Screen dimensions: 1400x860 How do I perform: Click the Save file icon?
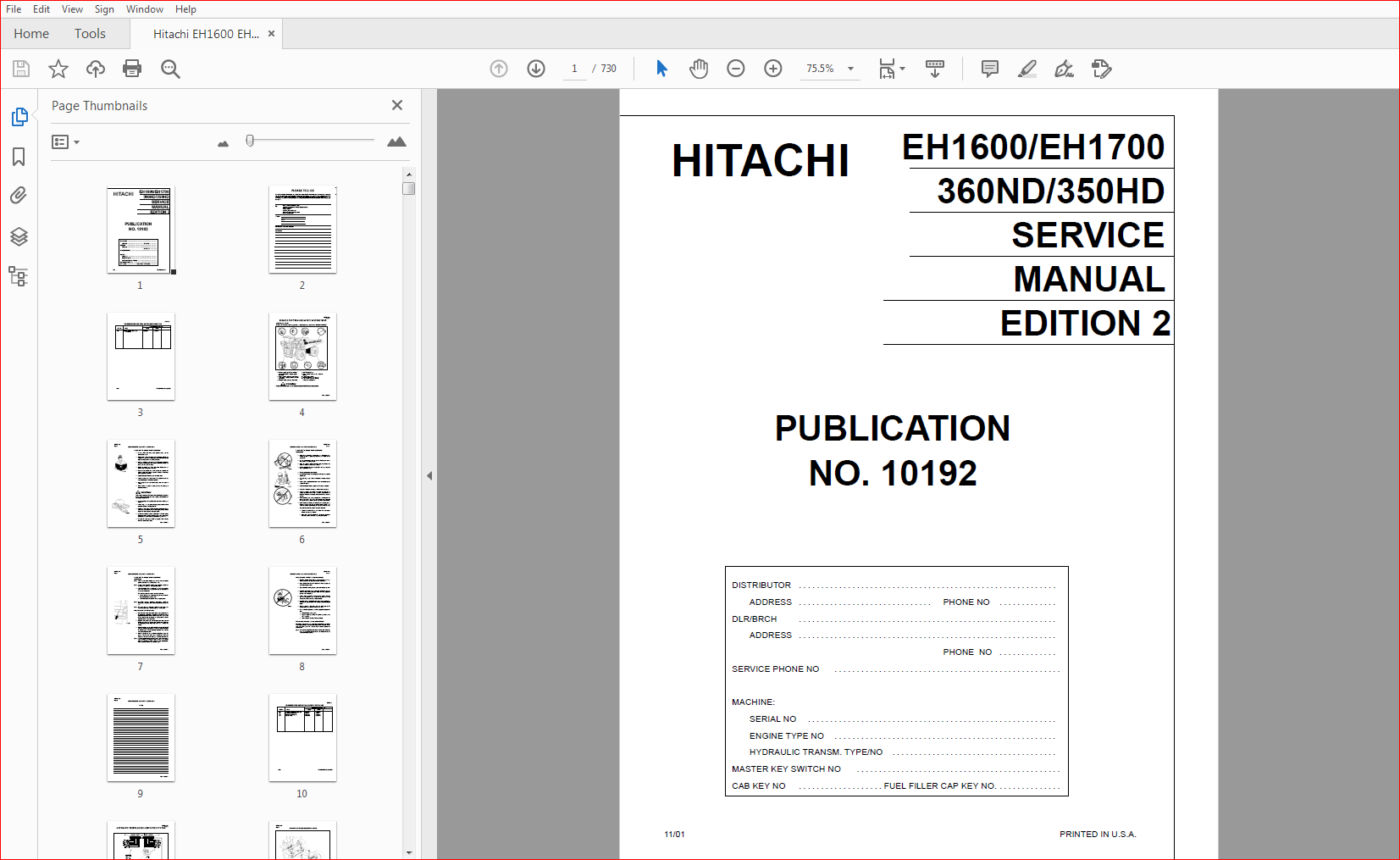(21, 69)
